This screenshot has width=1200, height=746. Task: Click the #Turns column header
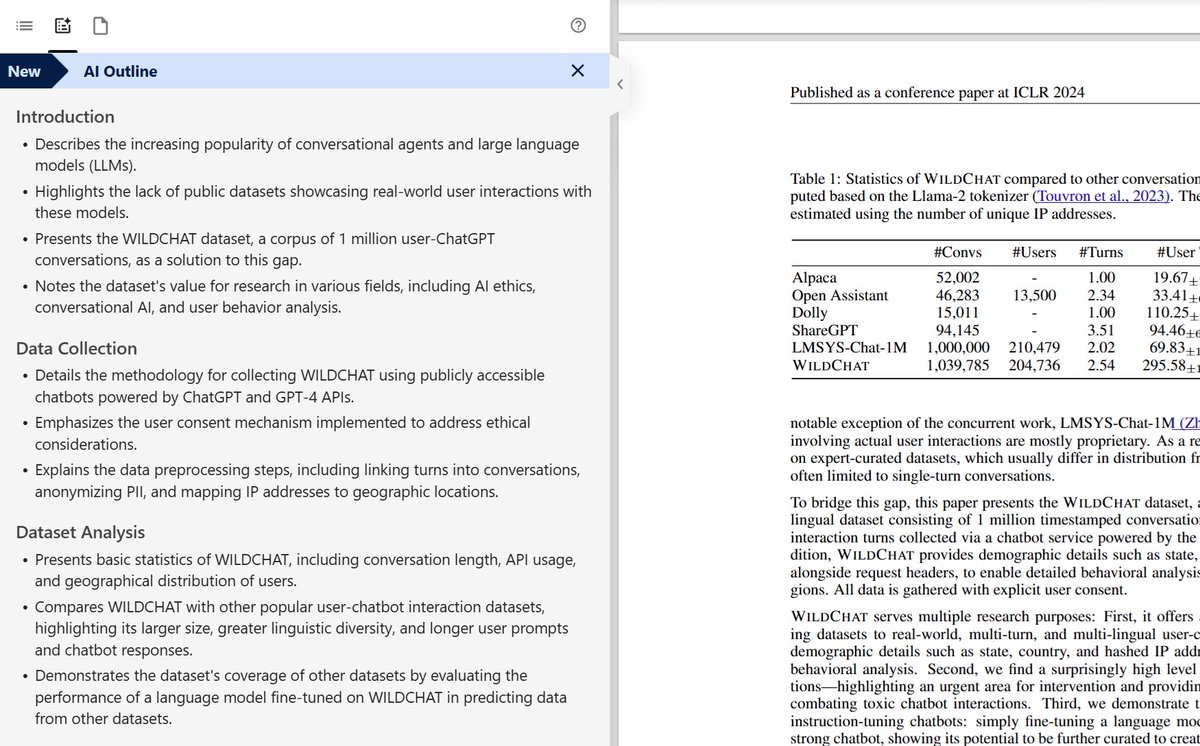[x=1101, y=253]
